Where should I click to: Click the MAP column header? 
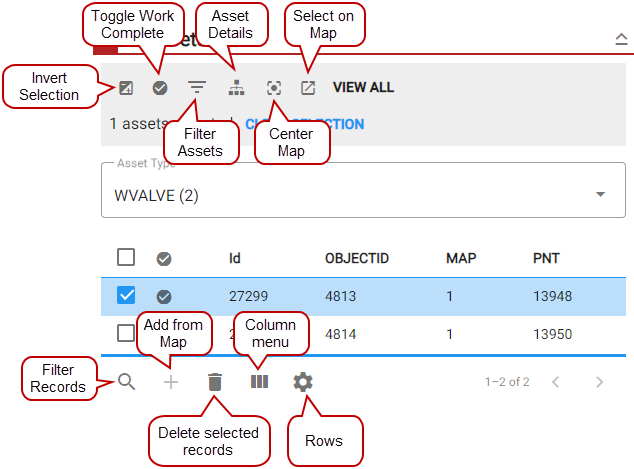[x=461, y=258]
